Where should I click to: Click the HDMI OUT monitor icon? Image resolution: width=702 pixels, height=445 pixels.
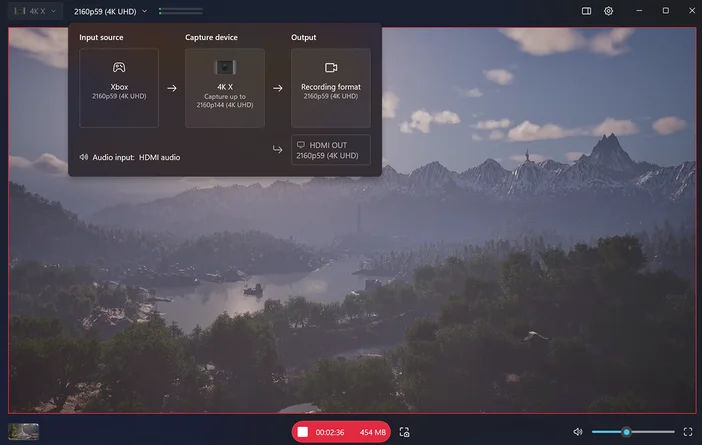(x=301, y=145)
